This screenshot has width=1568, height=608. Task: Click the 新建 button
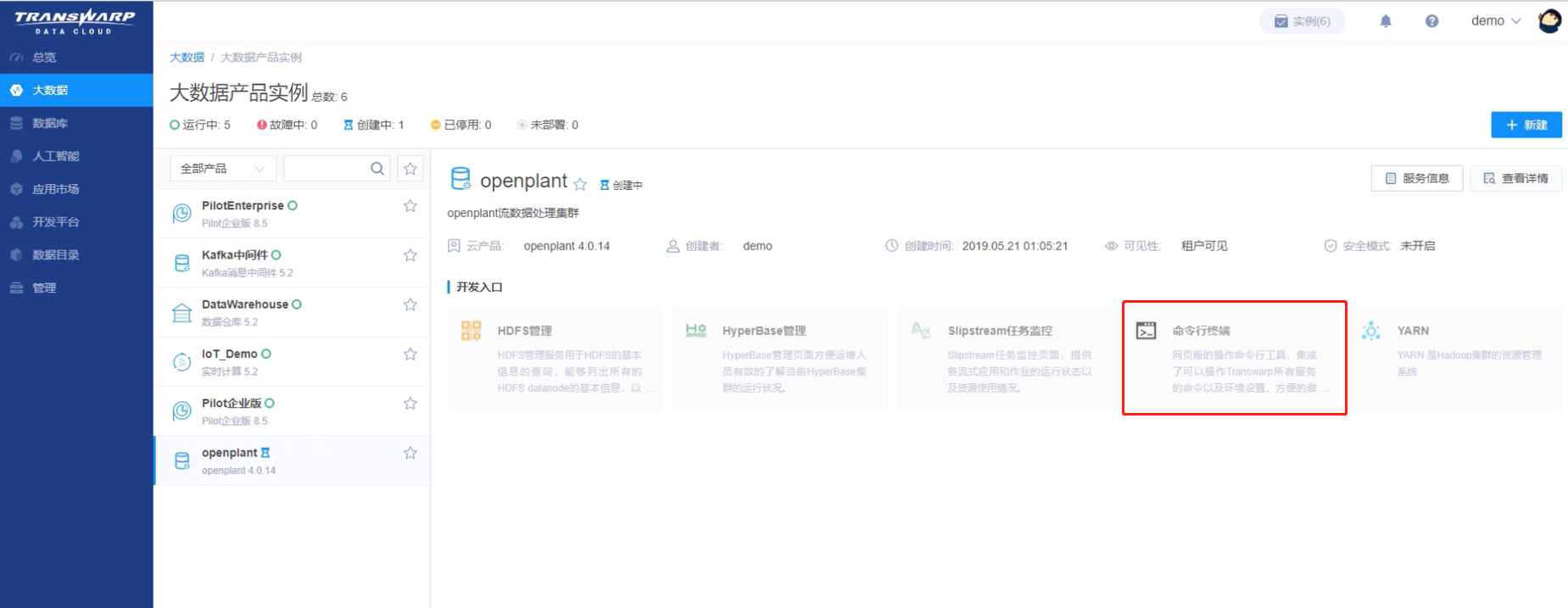tap(1526, 125)
